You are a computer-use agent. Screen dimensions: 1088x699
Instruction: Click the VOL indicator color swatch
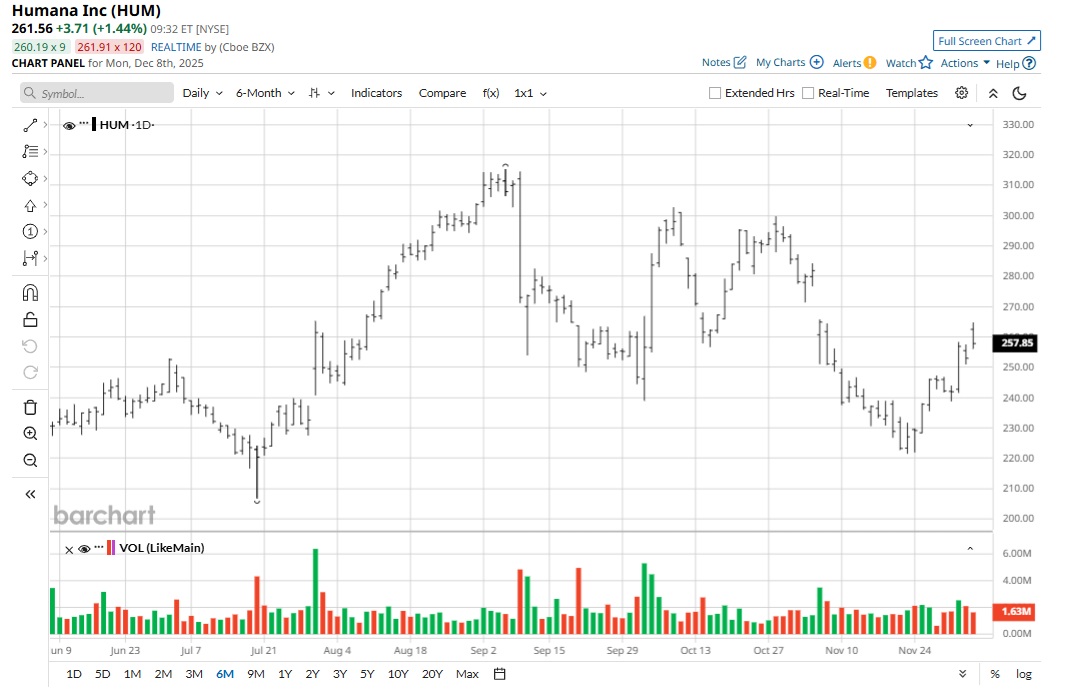111,548
